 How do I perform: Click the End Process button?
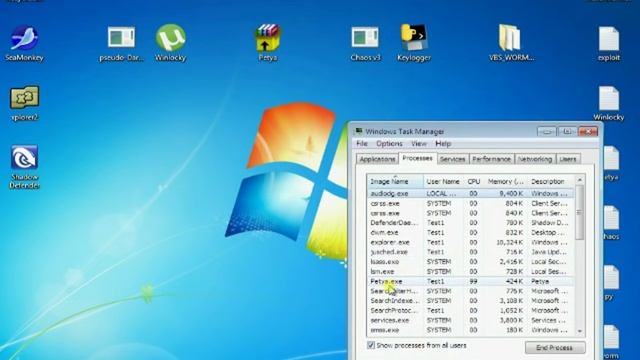pos(554,348)
